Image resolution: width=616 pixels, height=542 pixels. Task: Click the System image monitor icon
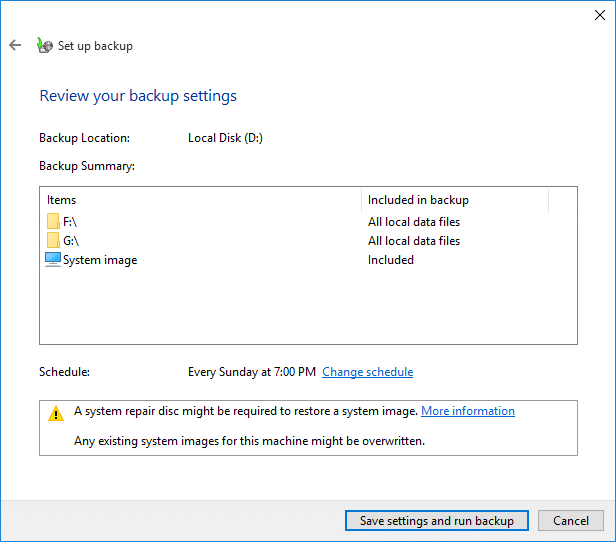pyautogui.click(x=53, y=260)
